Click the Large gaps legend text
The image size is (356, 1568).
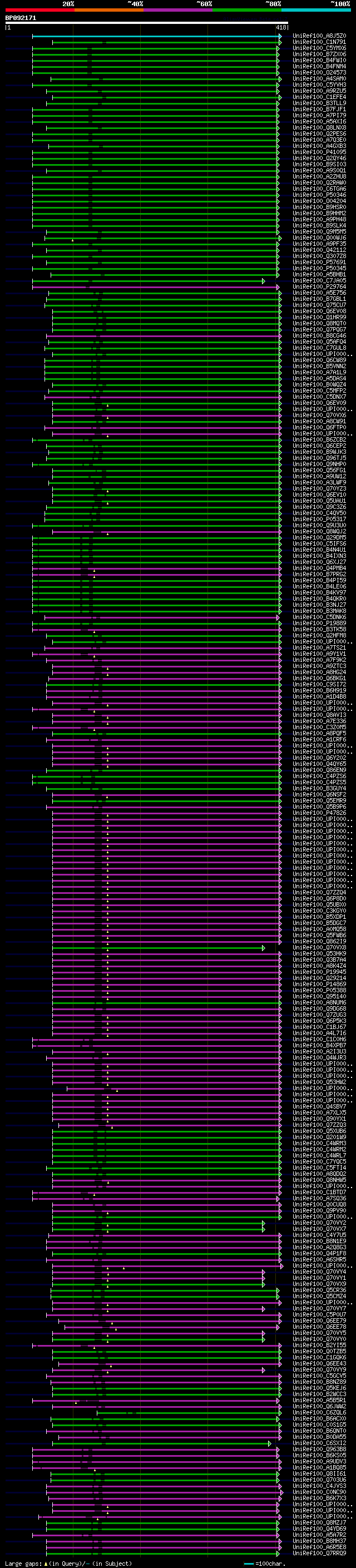68,1563
